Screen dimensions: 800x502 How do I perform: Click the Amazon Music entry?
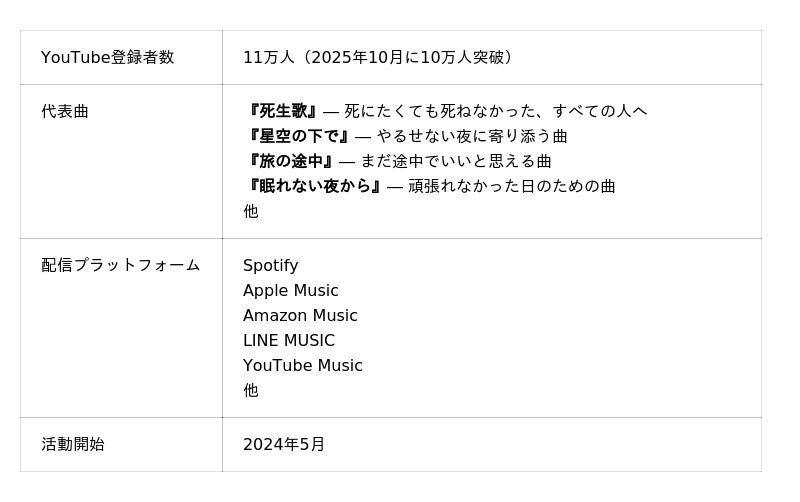pos(300,315)
